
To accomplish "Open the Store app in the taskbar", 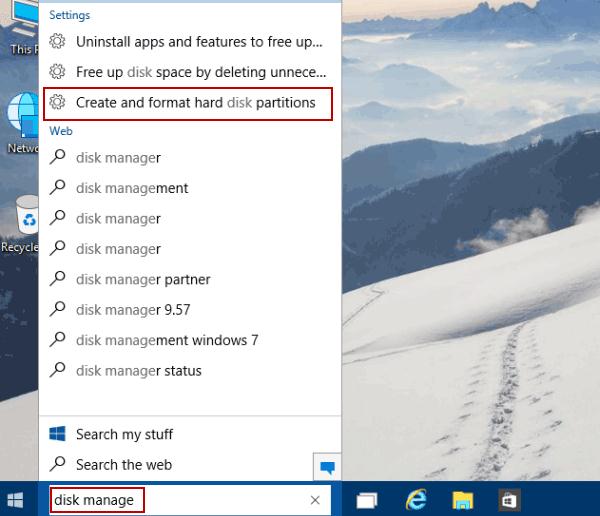I will 508,499.
